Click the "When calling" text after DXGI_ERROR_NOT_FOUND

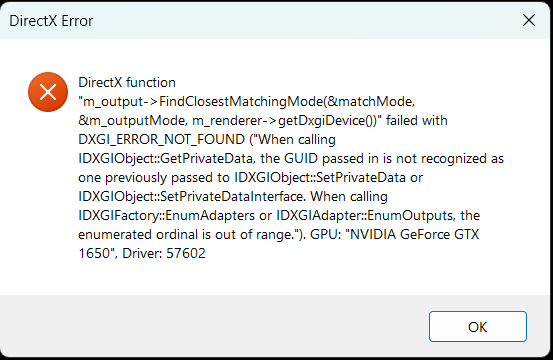pos(297,140)
